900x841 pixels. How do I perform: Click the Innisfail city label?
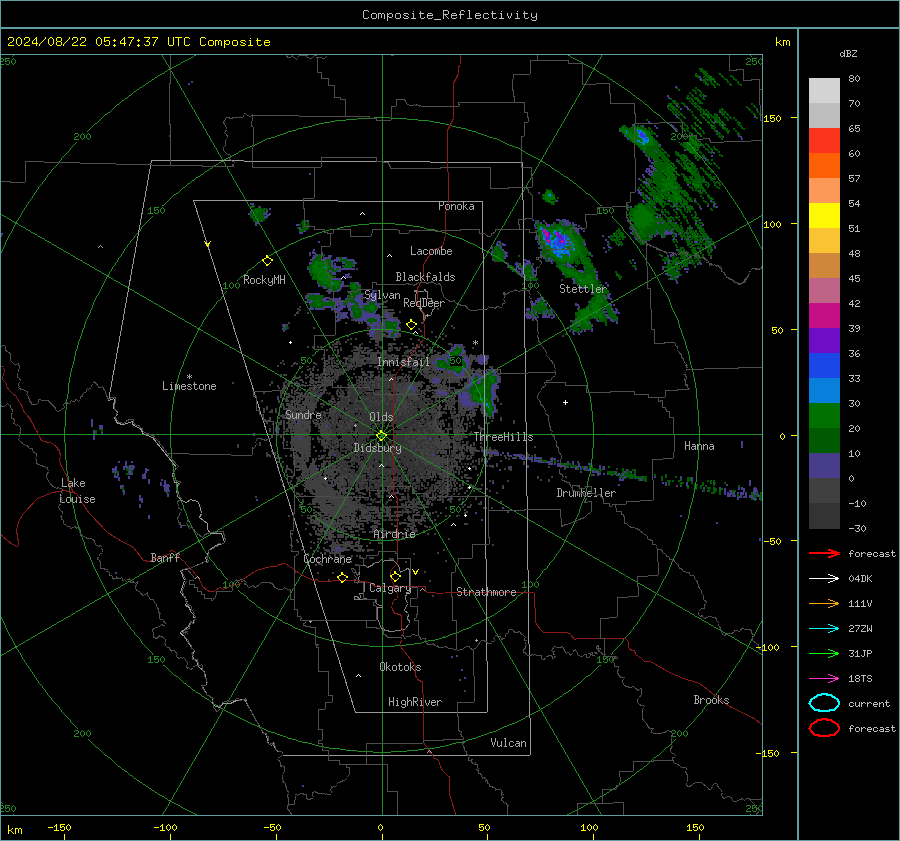tap(403, 362)
